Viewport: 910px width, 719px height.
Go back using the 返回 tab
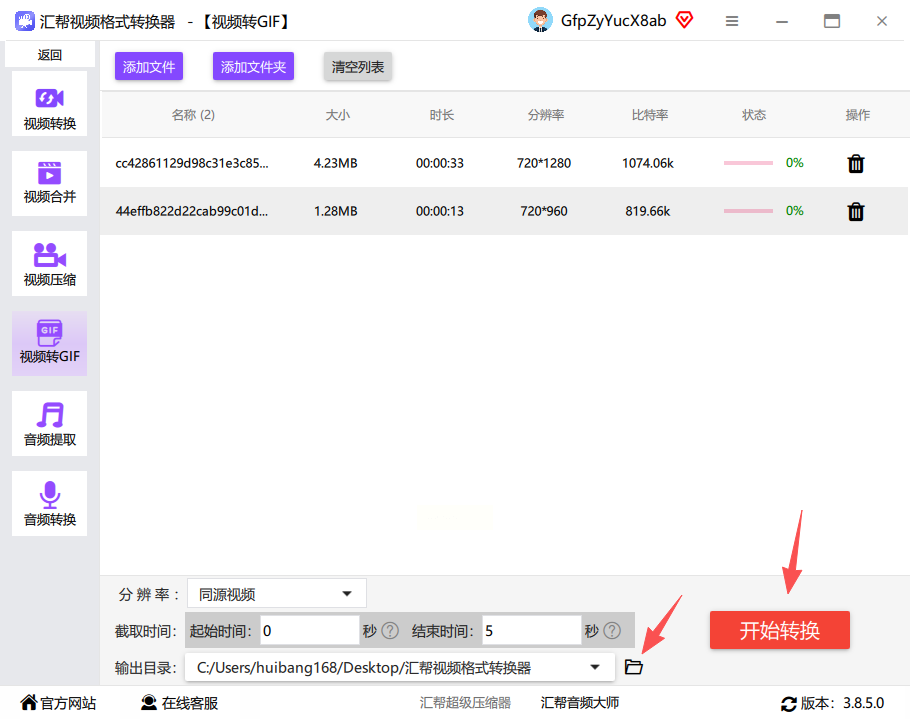tap(50, 55)
